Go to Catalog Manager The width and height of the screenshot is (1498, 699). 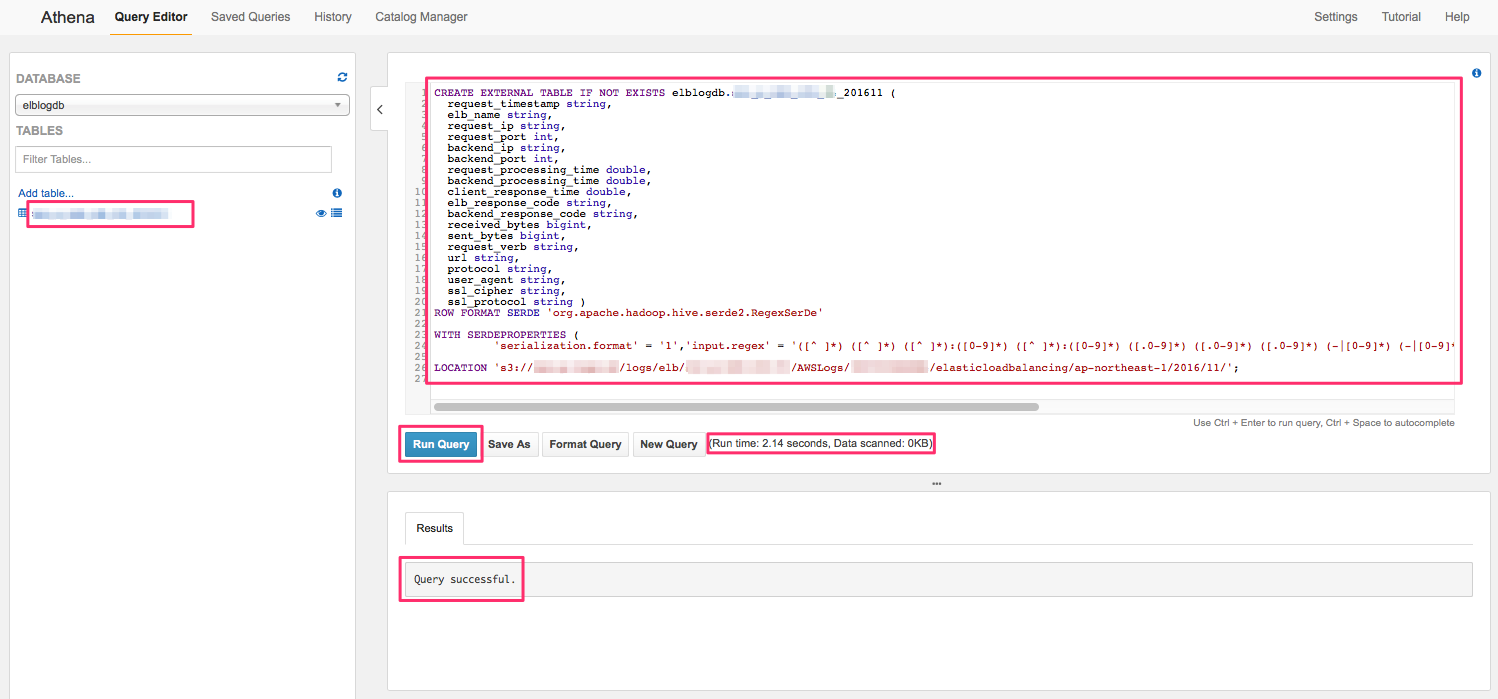click(420, 17)
